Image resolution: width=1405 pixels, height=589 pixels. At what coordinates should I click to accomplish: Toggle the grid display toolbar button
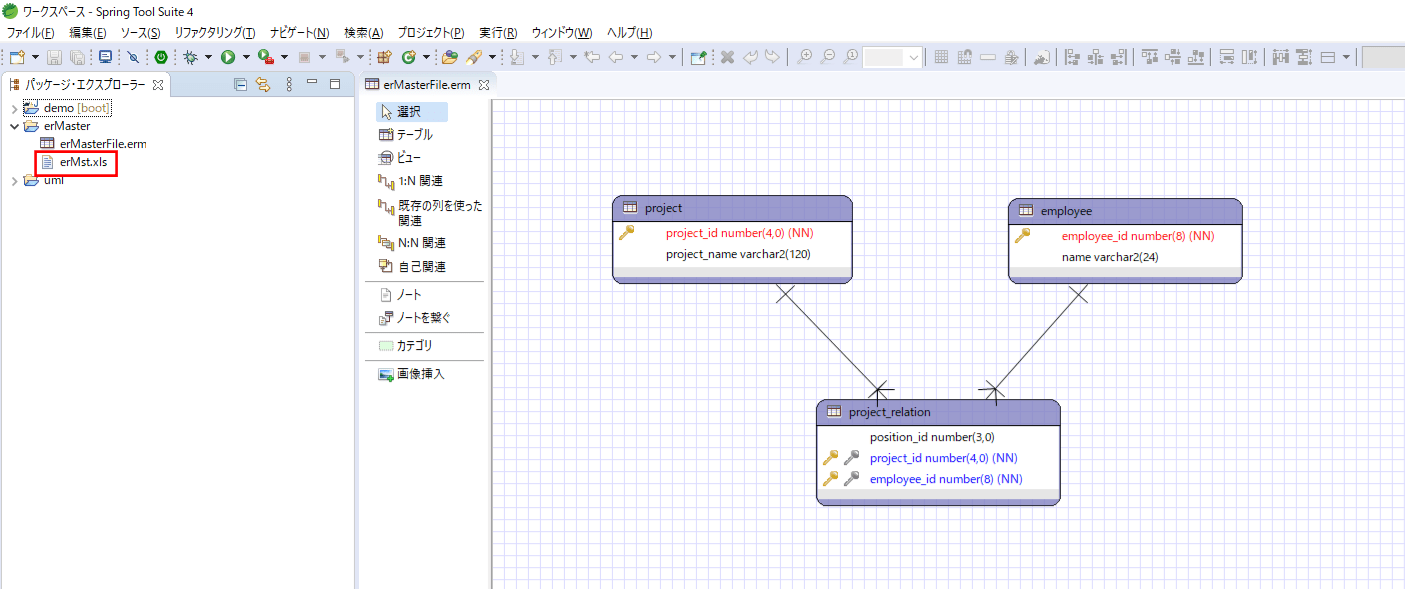point(941,57)
